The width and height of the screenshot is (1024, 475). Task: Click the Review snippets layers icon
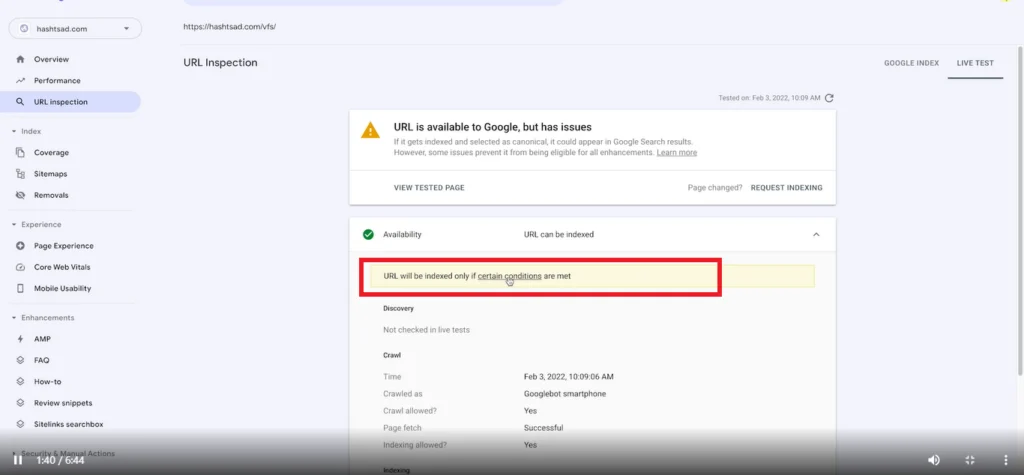click(20, 403)
